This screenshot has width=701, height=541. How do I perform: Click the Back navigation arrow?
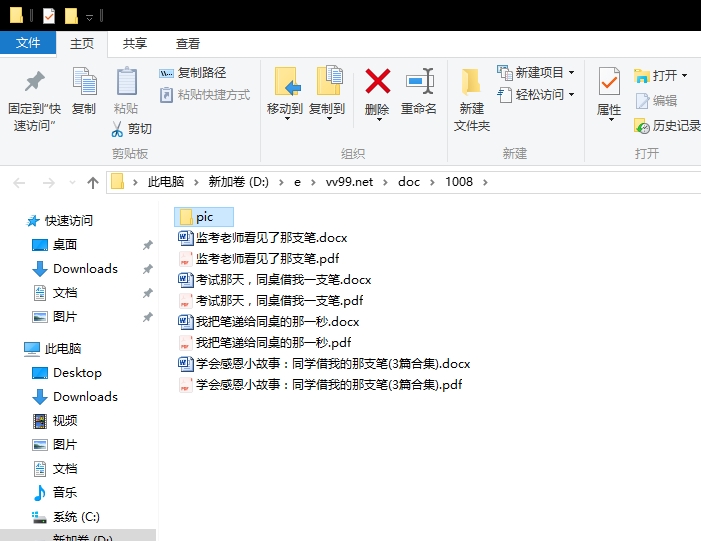pos(19,182)
